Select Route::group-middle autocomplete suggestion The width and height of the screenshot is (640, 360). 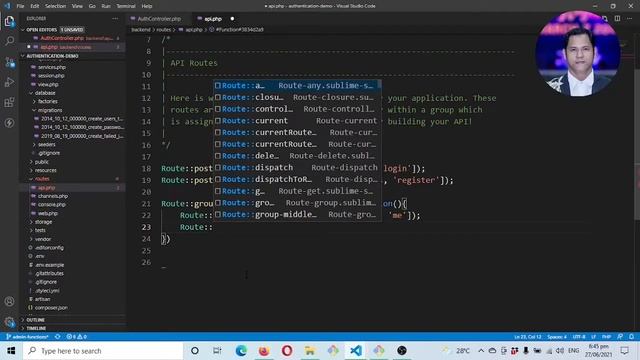point(298,215)
